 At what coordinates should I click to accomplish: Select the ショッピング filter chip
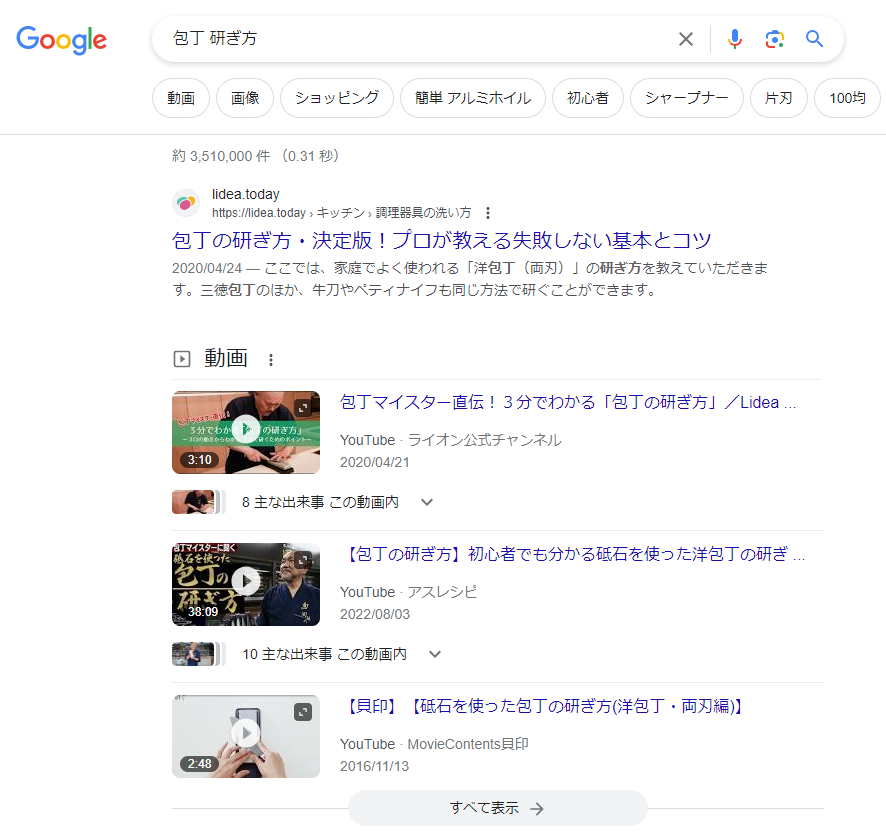coord(337,98)
